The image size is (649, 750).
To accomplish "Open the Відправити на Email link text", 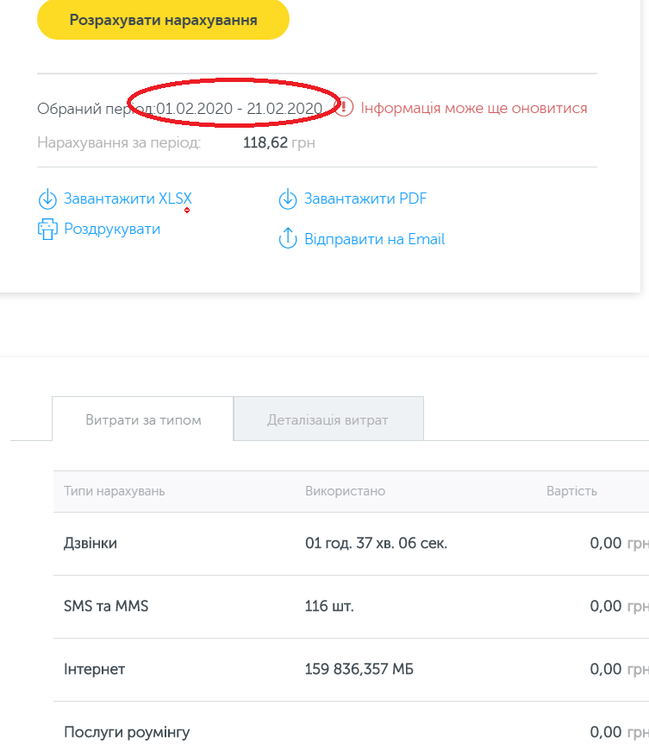I will (x=374, y=239).
